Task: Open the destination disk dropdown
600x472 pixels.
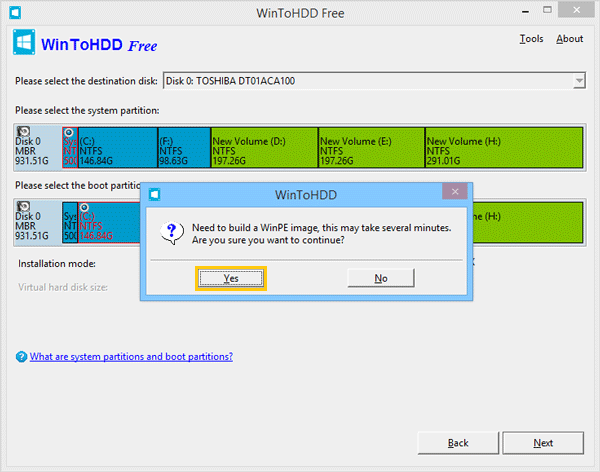Action: point(579,81)
